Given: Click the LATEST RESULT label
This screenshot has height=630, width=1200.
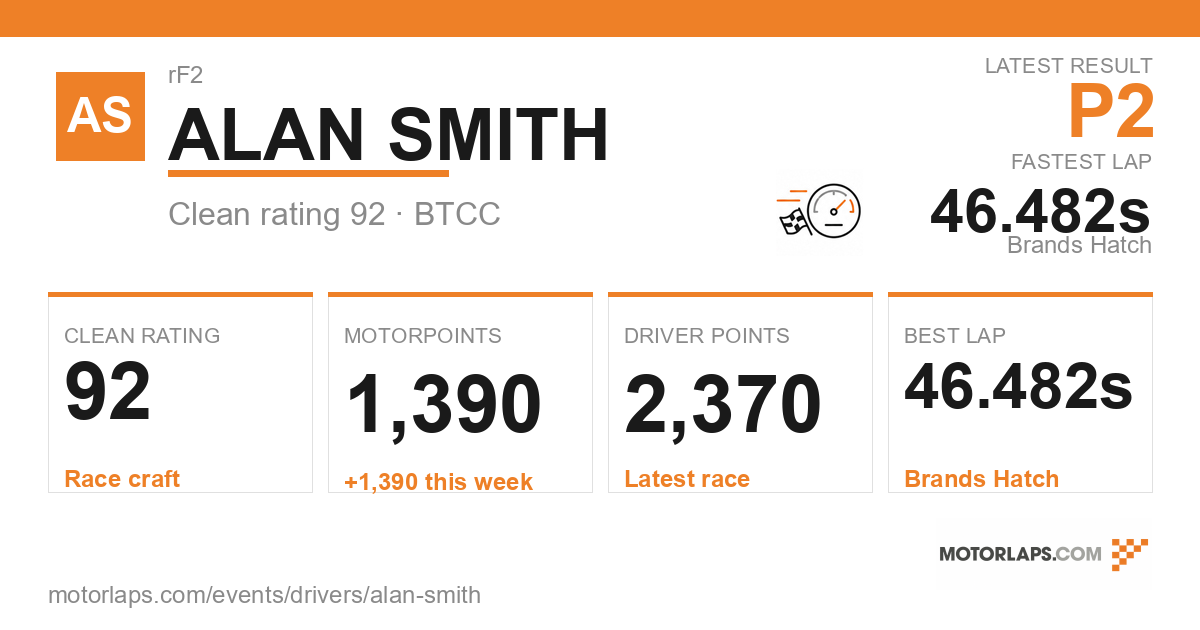Looking at the screenshot, I should coord(1069,66).
